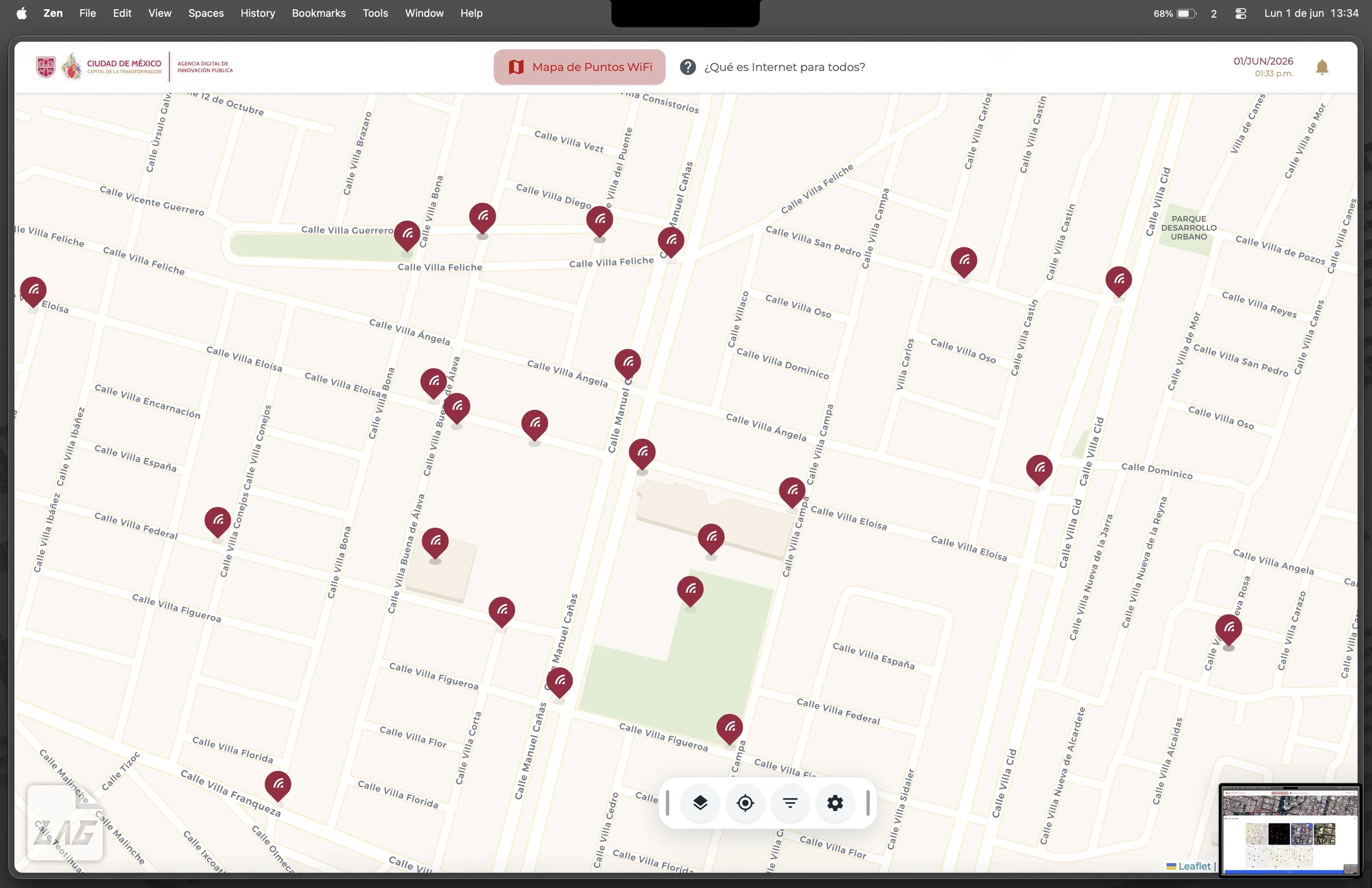Select WiFi marker beside Calle Villa Guerrero label
1372x888 pixels.
[407, 235]
